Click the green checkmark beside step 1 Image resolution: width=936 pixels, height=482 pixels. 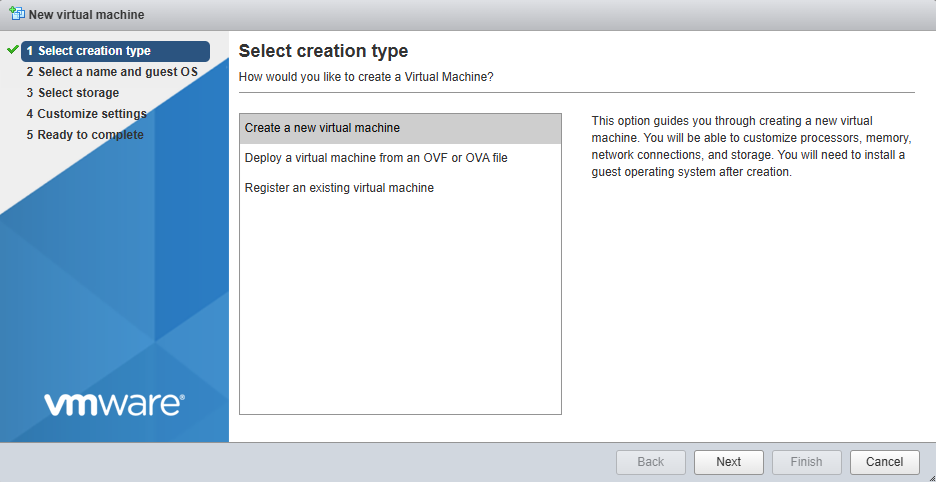[13, 50]
